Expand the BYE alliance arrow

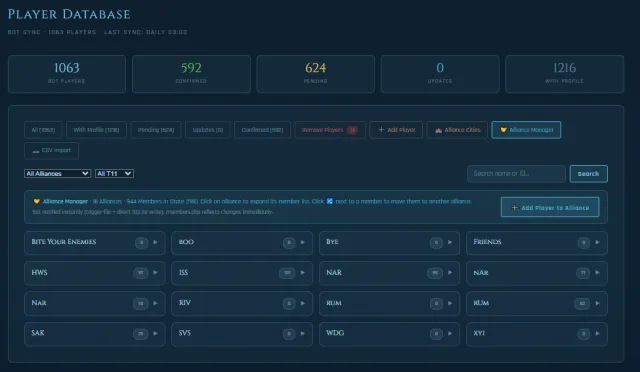coord(450,242)
